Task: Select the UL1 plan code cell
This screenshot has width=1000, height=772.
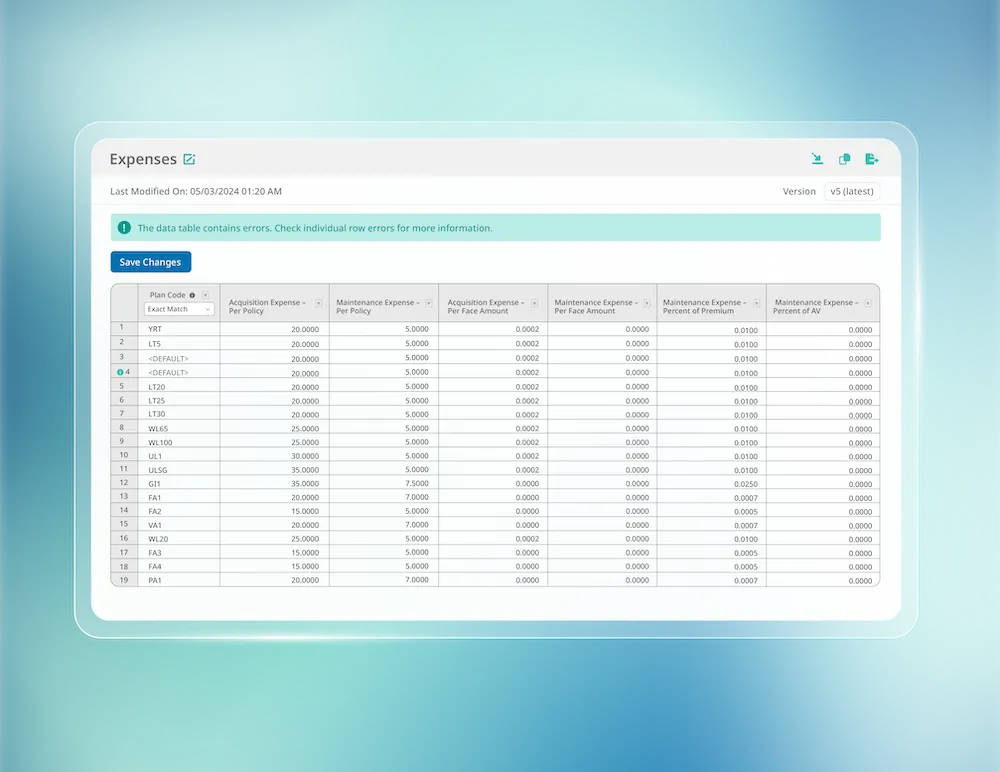Action: click(179, 456)
